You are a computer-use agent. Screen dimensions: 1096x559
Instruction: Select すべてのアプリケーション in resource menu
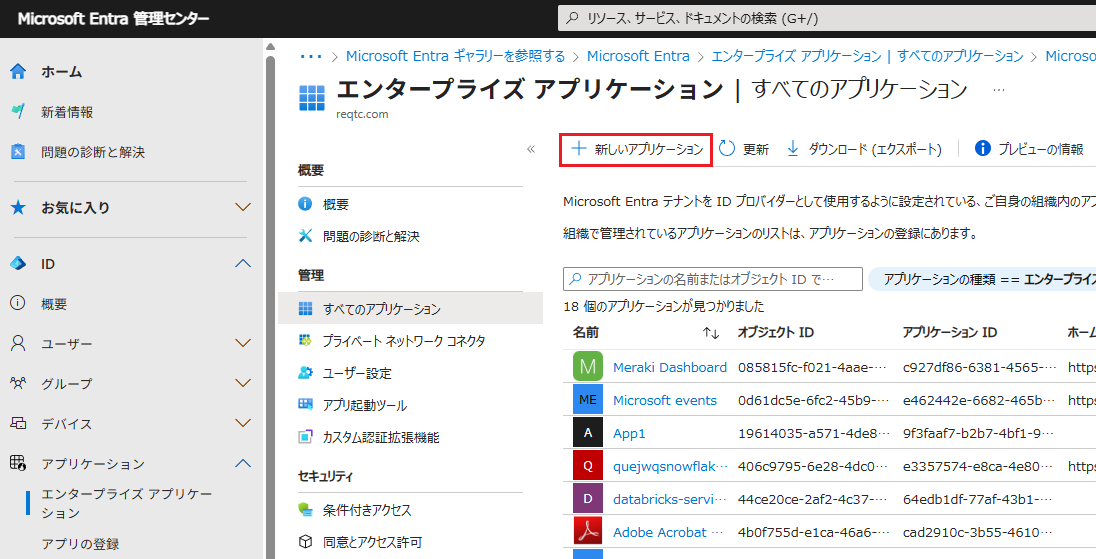coord(410,308)
